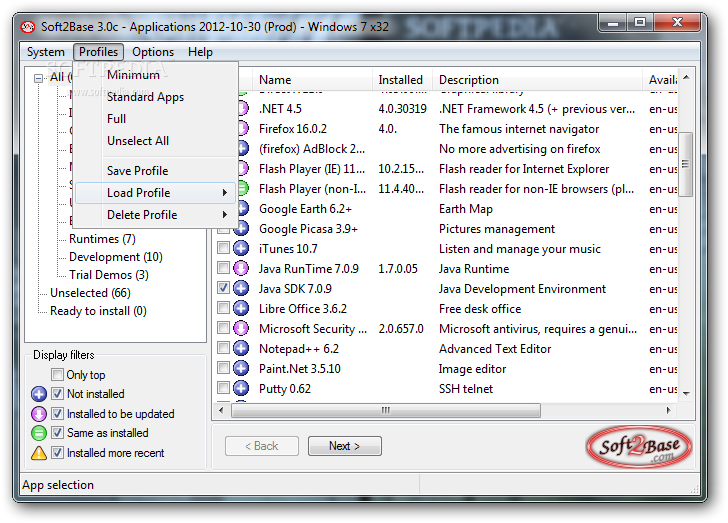The image size is (728, 523).
Task: Click the status icon next to iTunes 10.7
Action: tap(240, 248)
